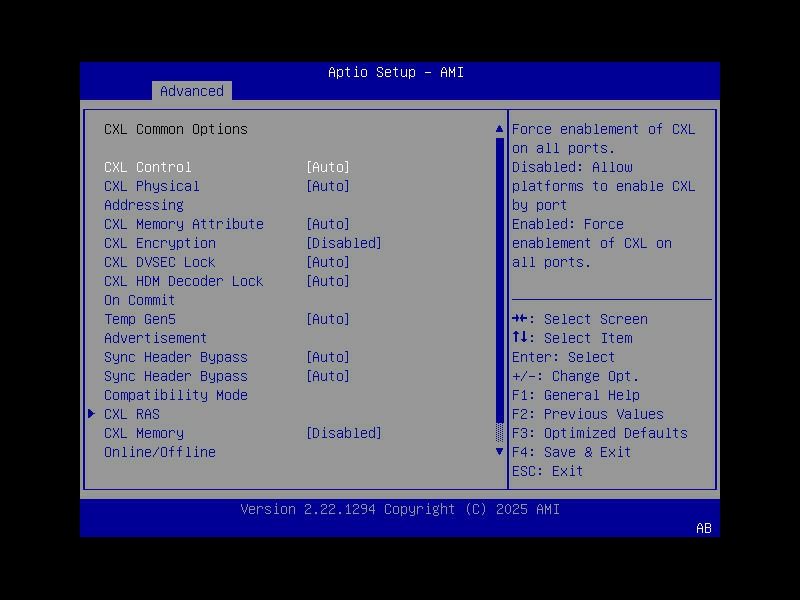
Task: Open CXL DVSEC Lock [Auto] value
Action: 328,262
